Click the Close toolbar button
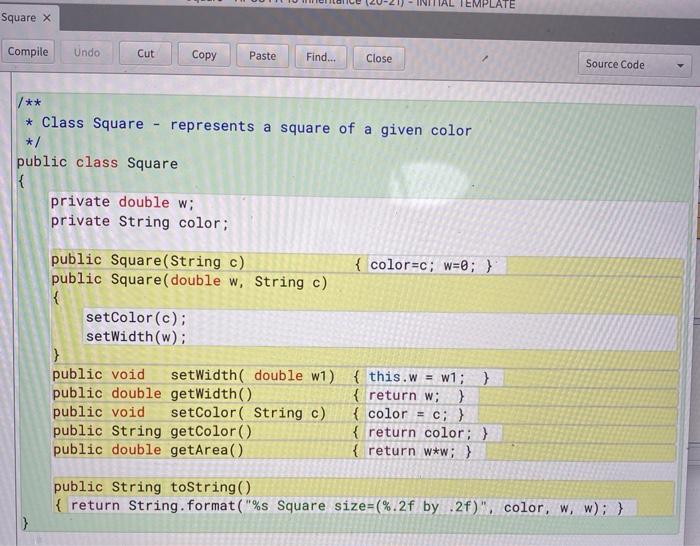 point(379,58)
